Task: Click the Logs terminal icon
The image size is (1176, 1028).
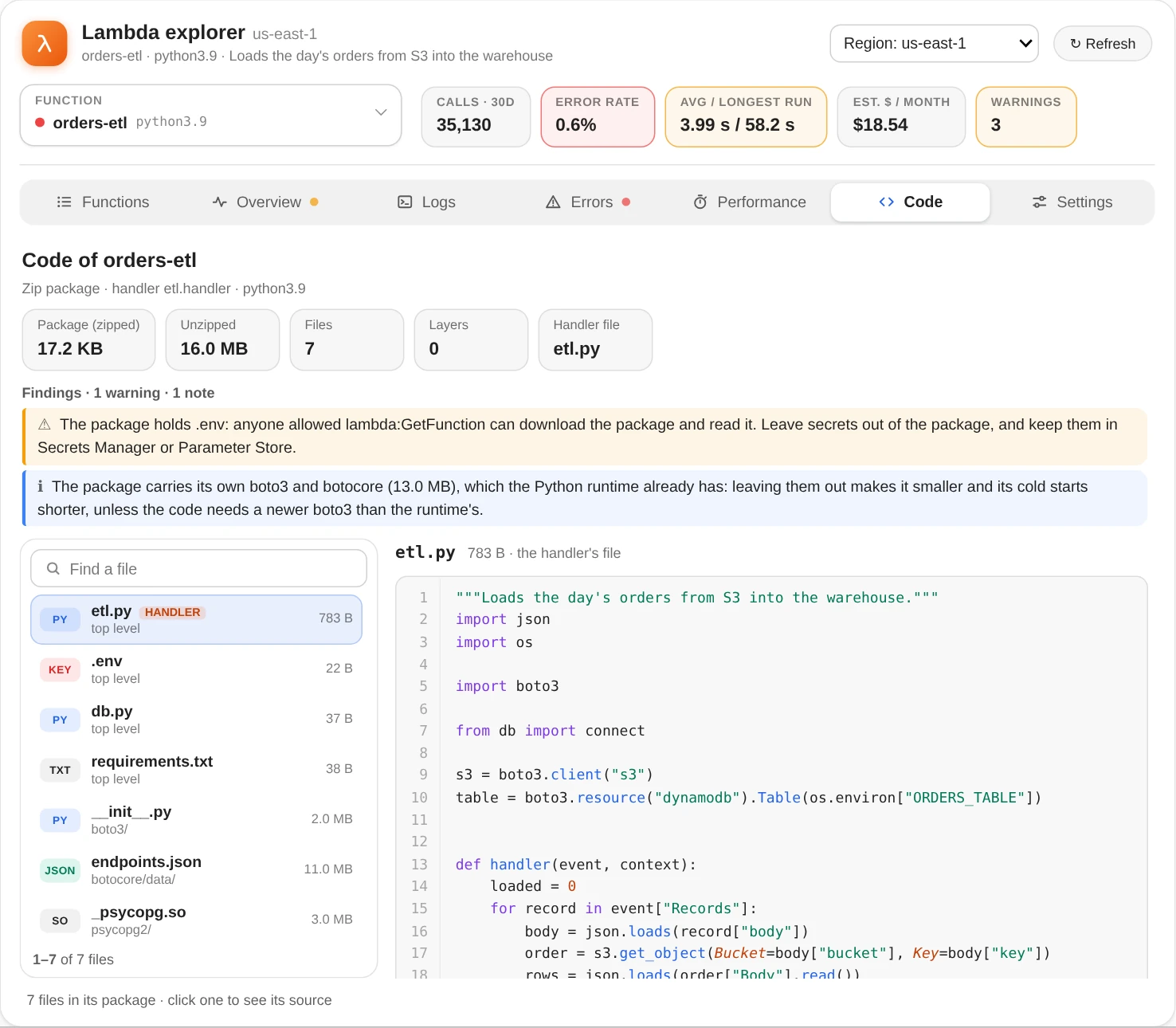Action: [405, 202]
